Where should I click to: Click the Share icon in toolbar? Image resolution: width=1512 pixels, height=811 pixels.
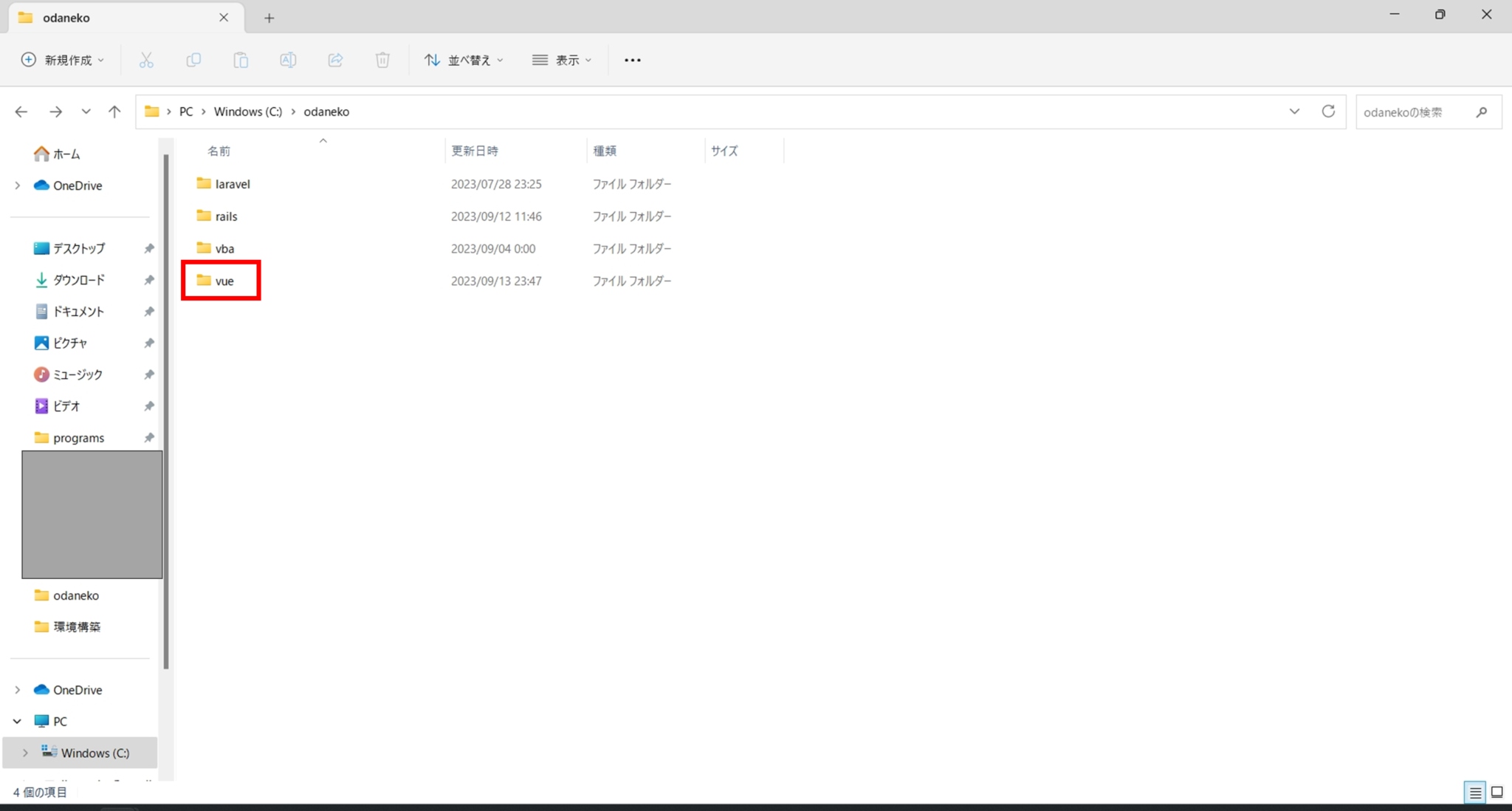(335, 60)
